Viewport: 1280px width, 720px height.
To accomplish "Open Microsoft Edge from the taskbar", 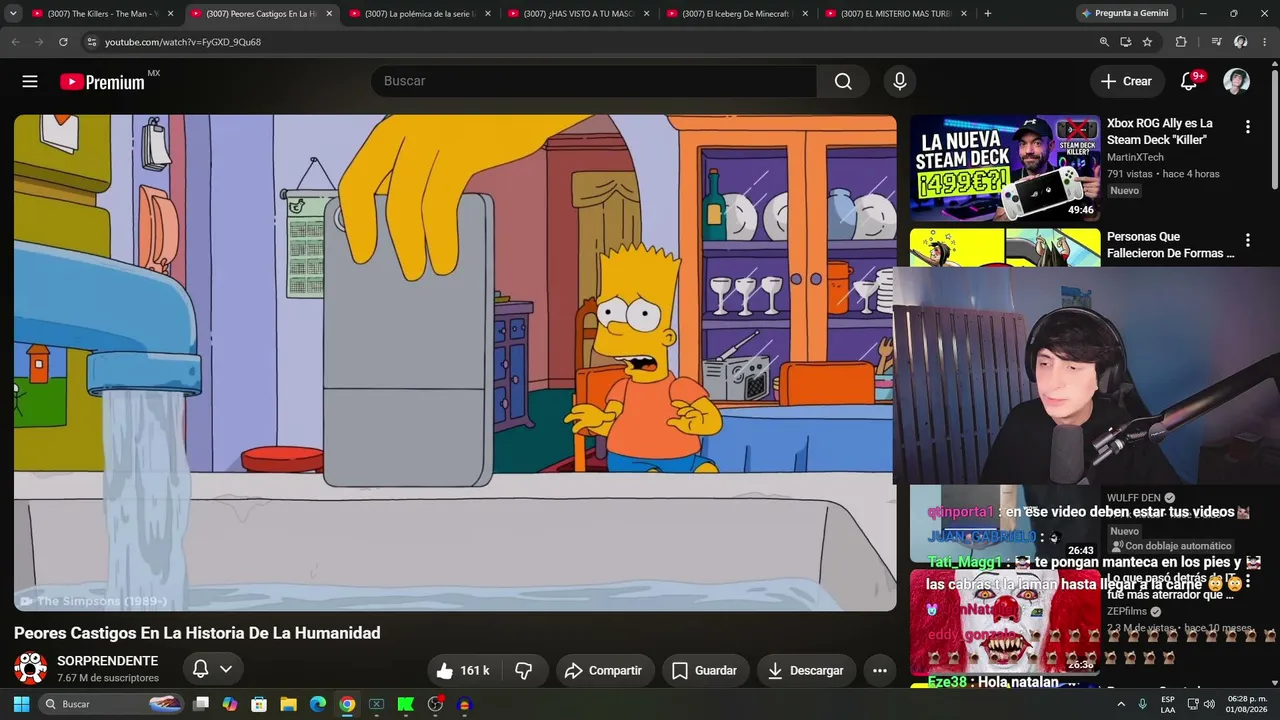I will pos(318,704).
